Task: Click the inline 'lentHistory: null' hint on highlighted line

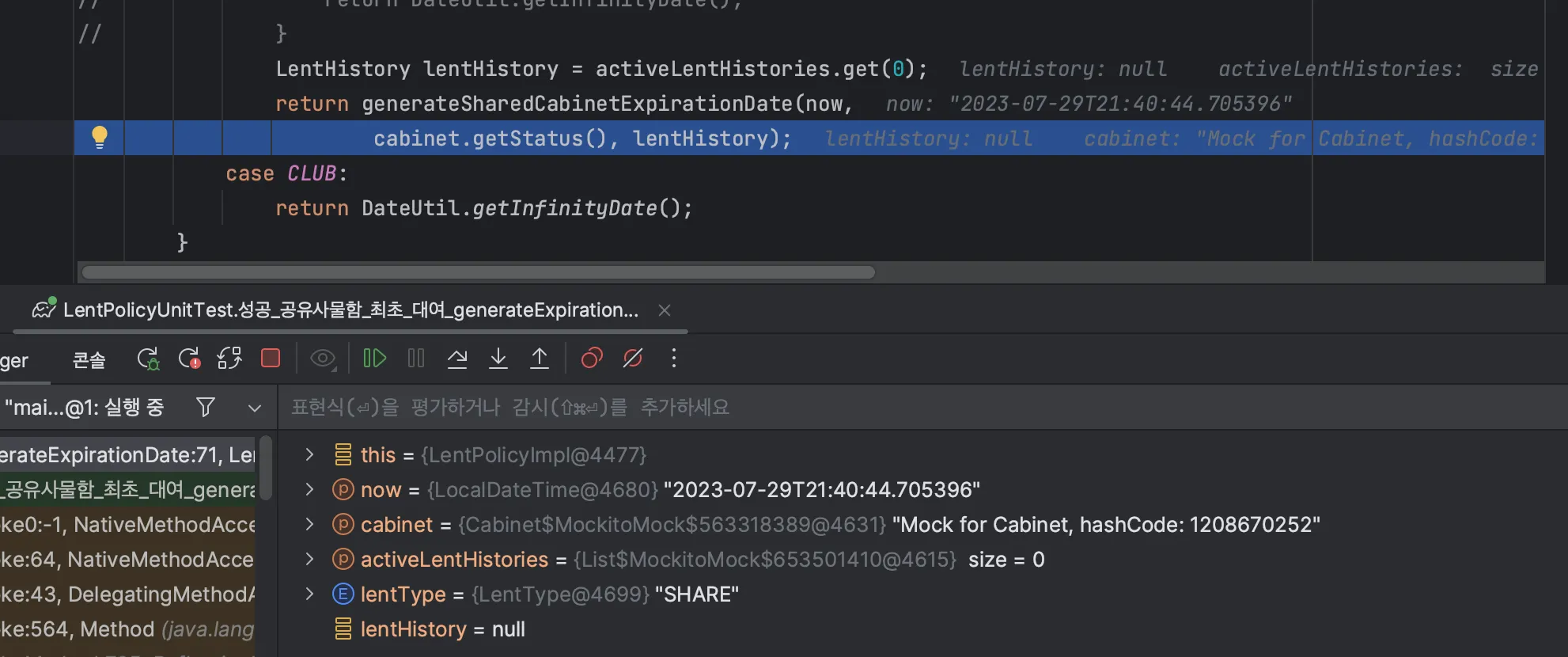Action: tap(929, 139)
